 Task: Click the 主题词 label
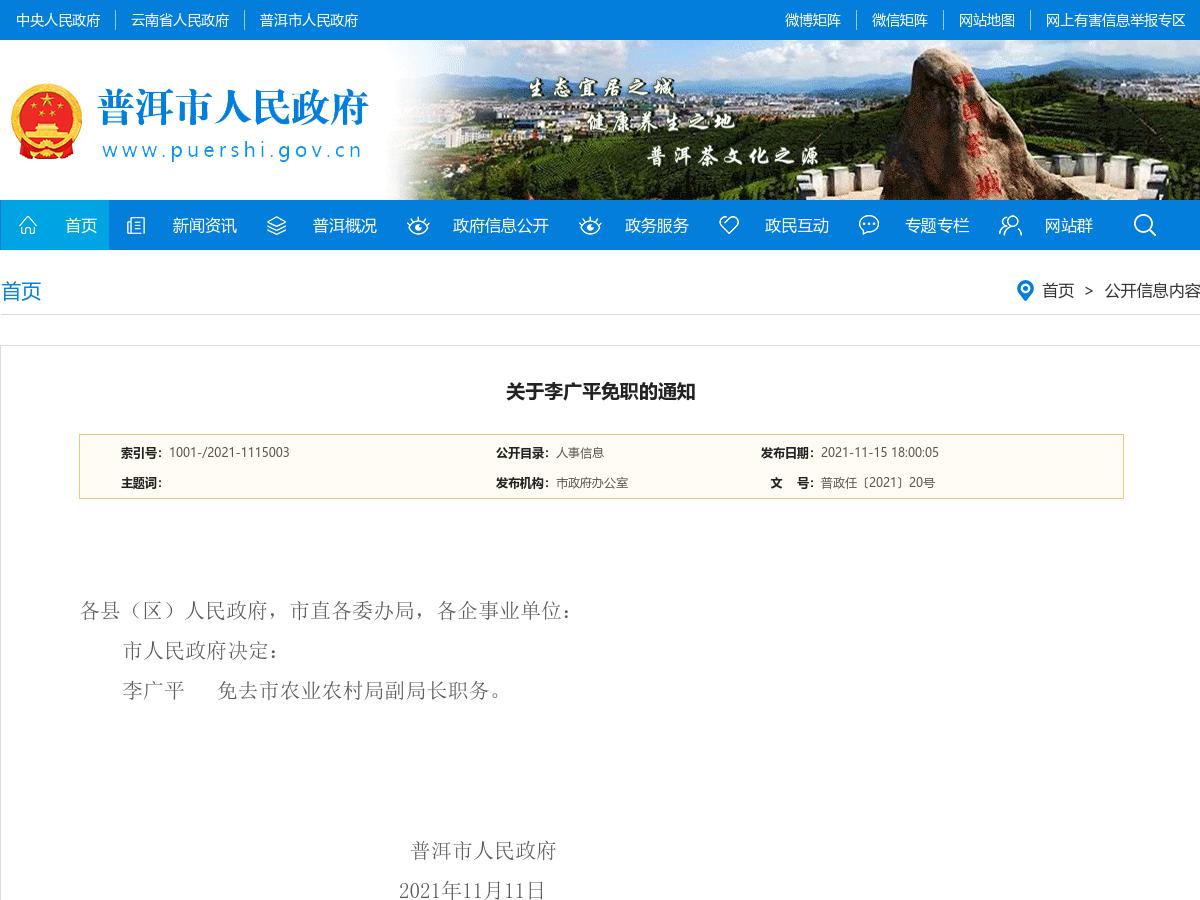[141, 483]
